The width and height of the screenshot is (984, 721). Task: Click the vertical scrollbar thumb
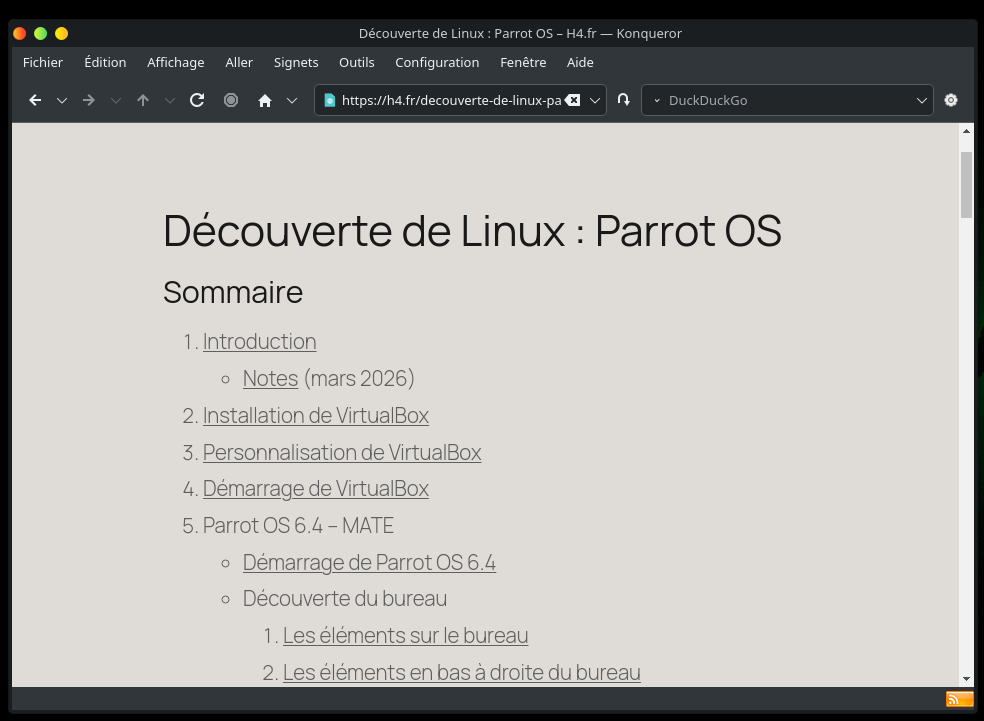(x=966, y=184)
